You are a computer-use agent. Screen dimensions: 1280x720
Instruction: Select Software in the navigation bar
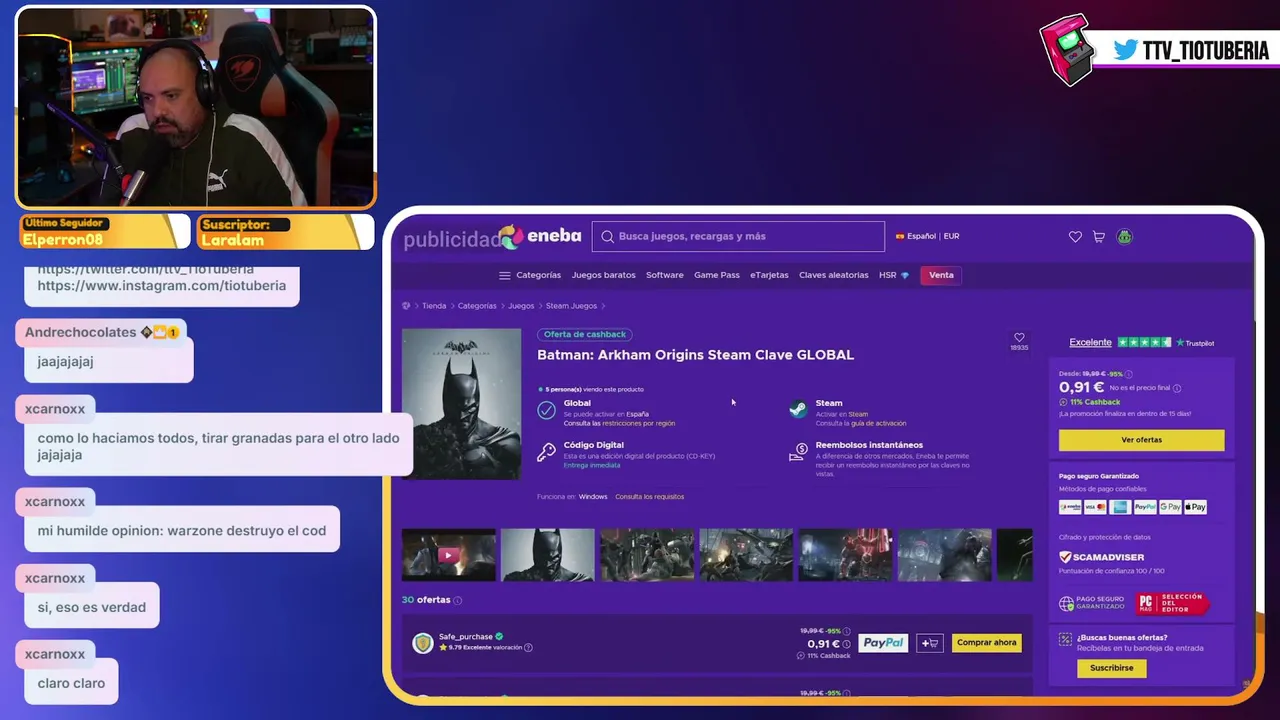(665, 275)
